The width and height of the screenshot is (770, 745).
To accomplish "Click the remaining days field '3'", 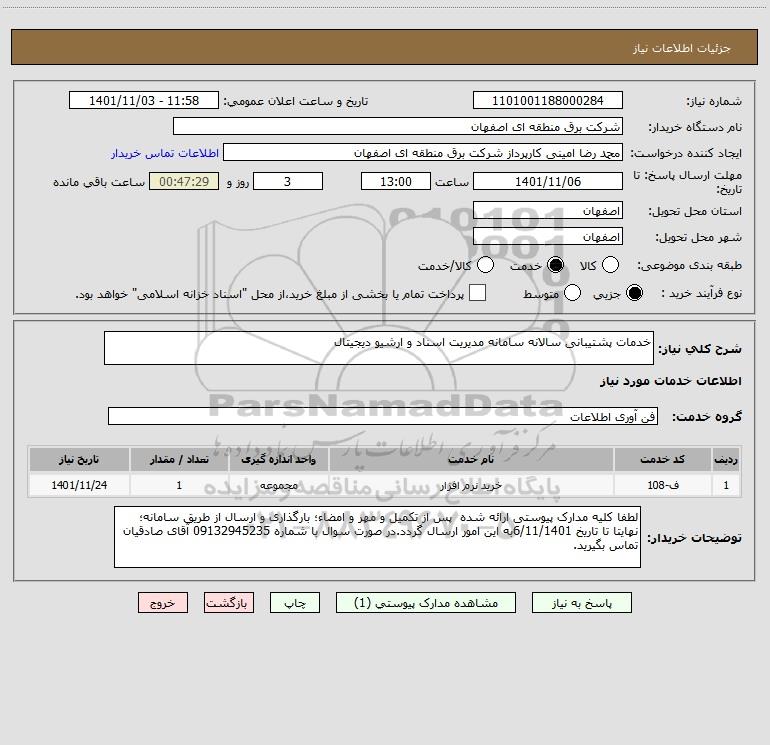I will pos(288,181).
